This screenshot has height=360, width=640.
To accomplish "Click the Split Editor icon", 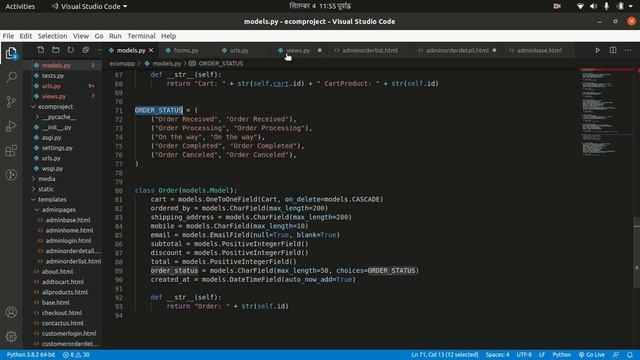I will tap(613, 50).
